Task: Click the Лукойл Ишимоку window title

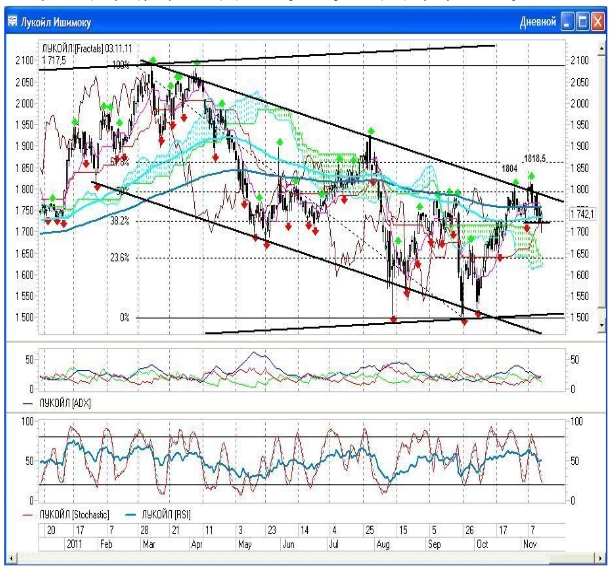Action: pyautogui.click(x=56, y=22)
